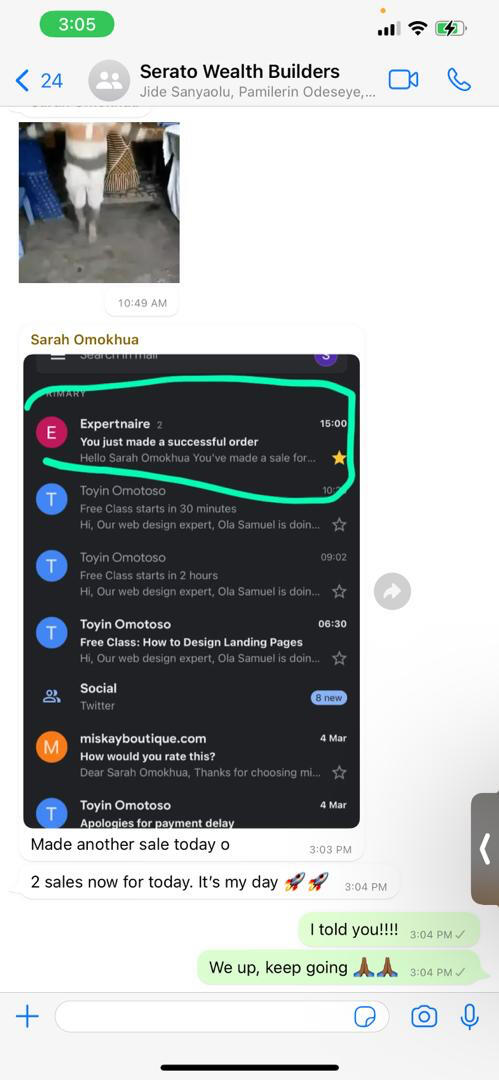Open the Social Twitter category row
This screenshot has width=499, height=1080.
[192, 696]
